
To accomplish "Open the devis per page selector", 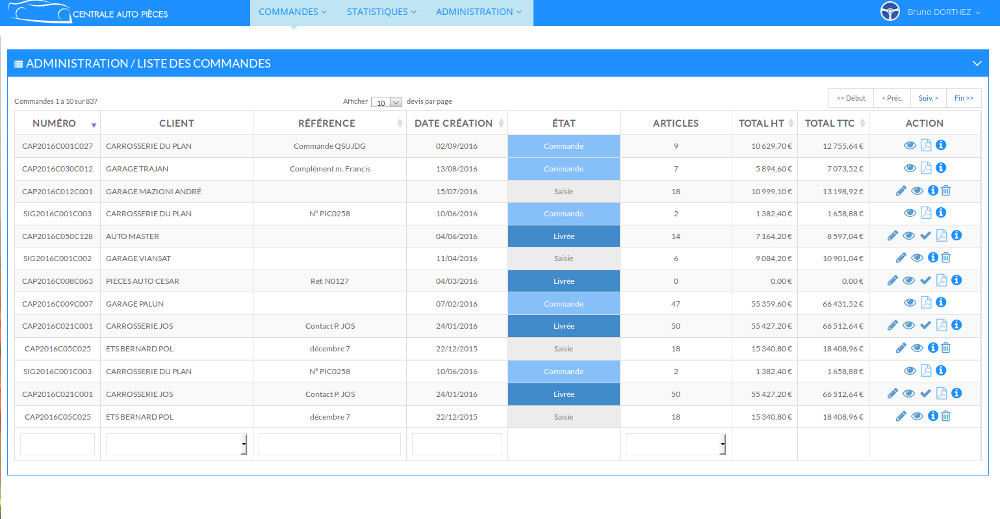I will coord(386,102).
